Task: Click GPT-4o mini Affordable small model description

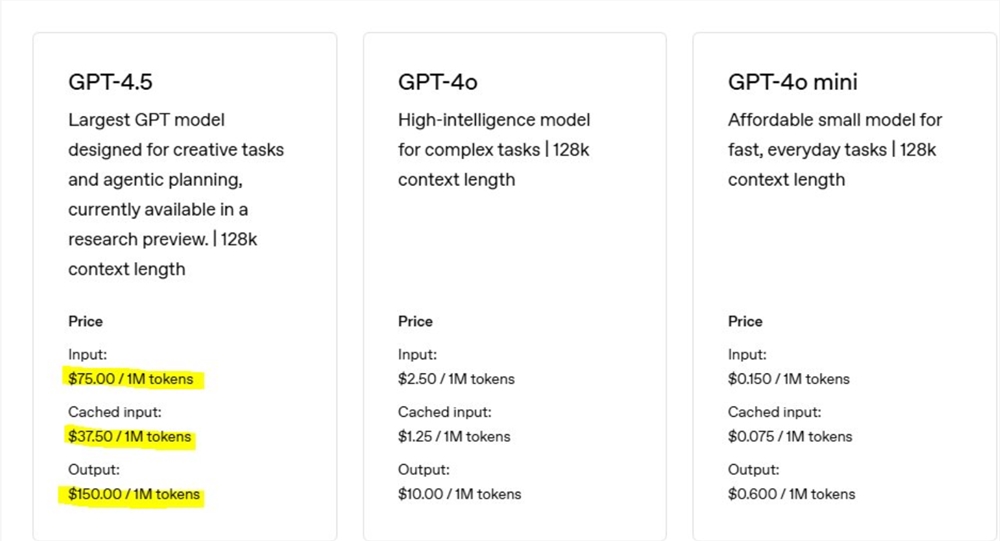Action: [835, 150]
